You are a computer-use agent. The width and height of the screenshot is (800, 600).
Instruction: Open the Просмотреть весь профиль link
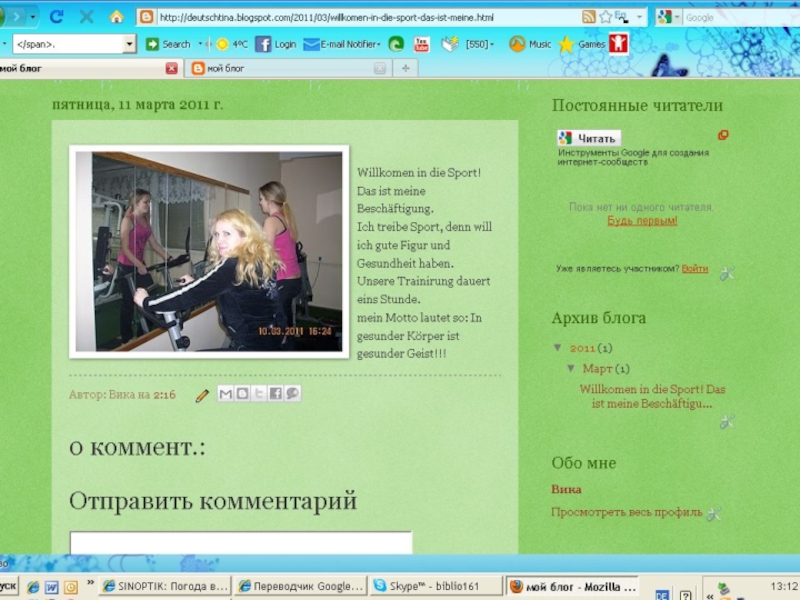pos(626,512)
